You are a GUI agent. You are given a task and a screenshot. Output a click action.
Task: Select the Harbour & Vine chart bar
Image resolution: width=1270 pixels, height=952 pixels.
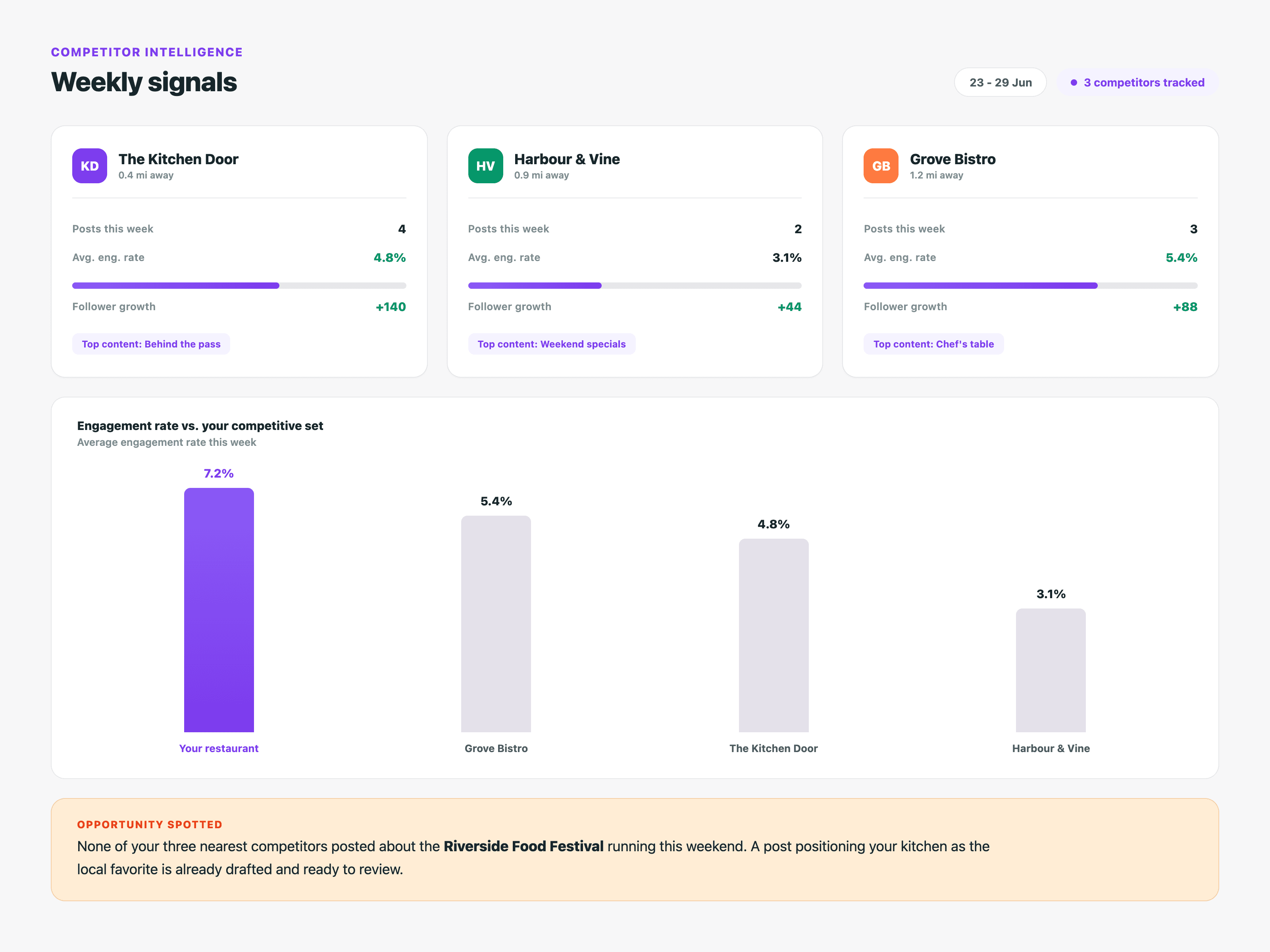pos(1051,670)
